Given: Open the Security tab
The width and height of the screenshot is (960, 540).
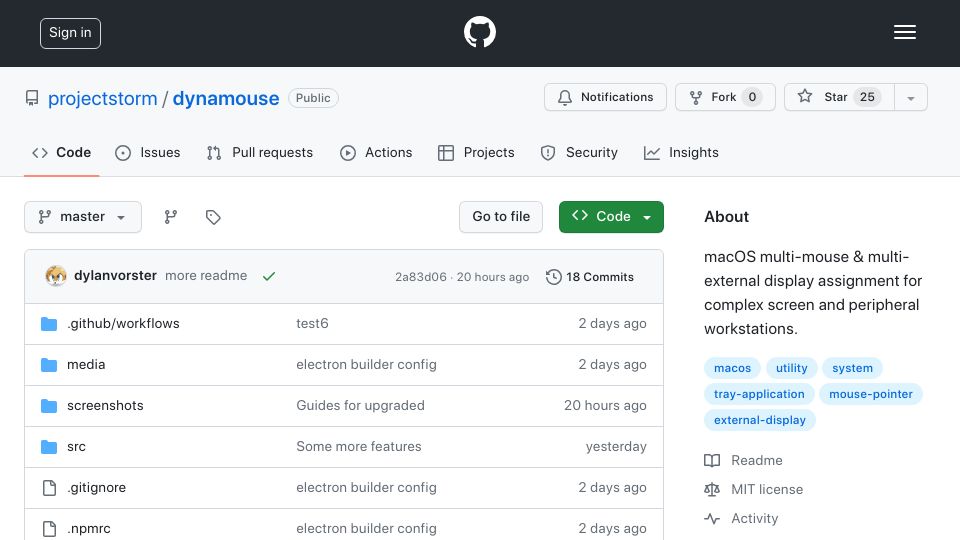Looking at the screenshot, I should (x=579, y=152).
